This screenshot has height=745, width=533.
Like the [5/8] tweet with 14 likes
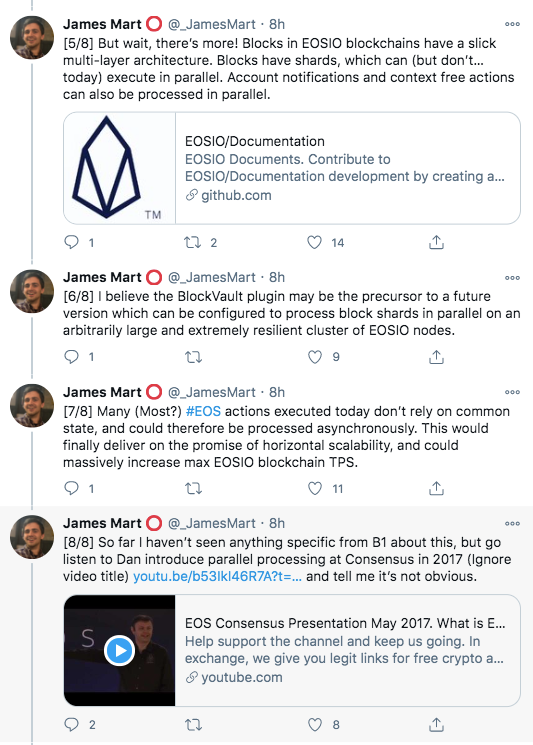314,243
